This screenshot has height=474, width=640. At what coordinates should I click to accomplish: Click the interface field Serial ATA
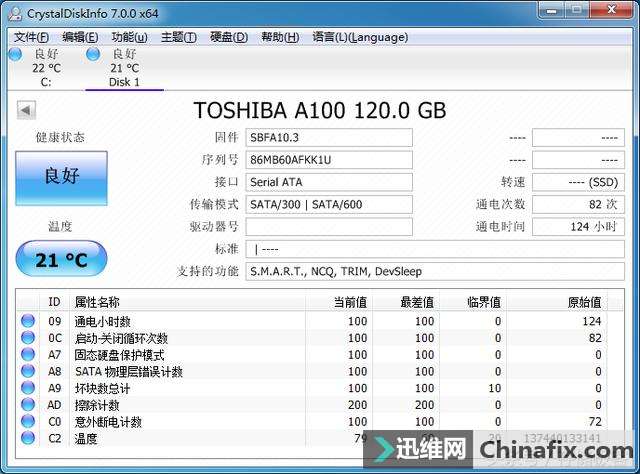[329, 182]
